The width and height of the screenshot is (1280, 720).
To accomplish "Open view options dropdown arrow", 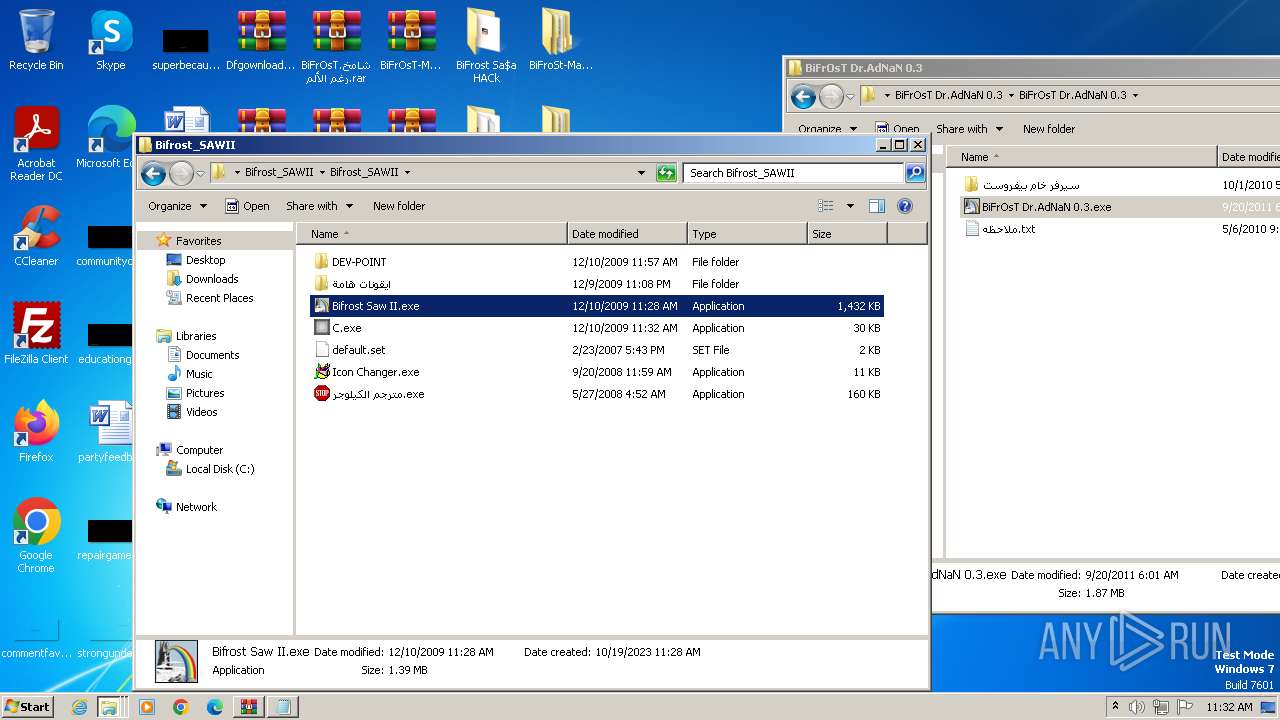I will pos(850,206).
